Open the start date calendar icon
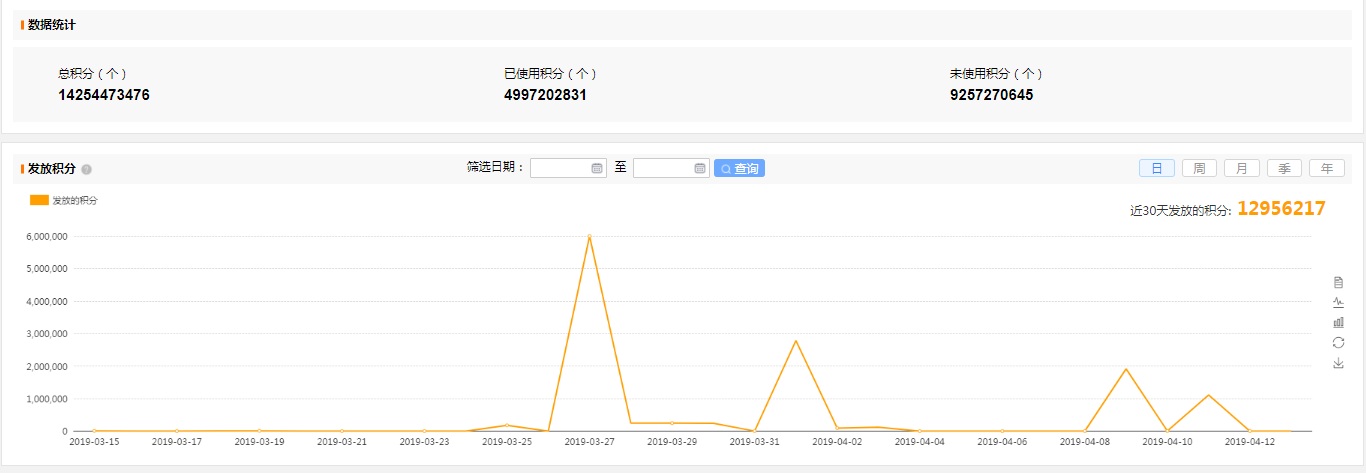This screenshot has height=473, width=1366. point(597,168)
